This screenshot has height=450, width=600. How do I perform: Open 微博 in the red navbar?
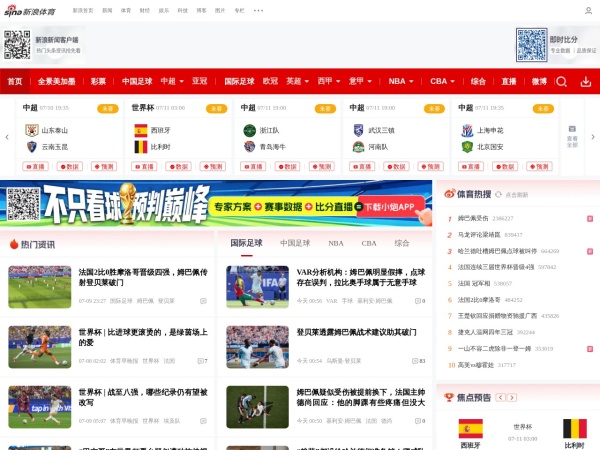pos(539,81)
